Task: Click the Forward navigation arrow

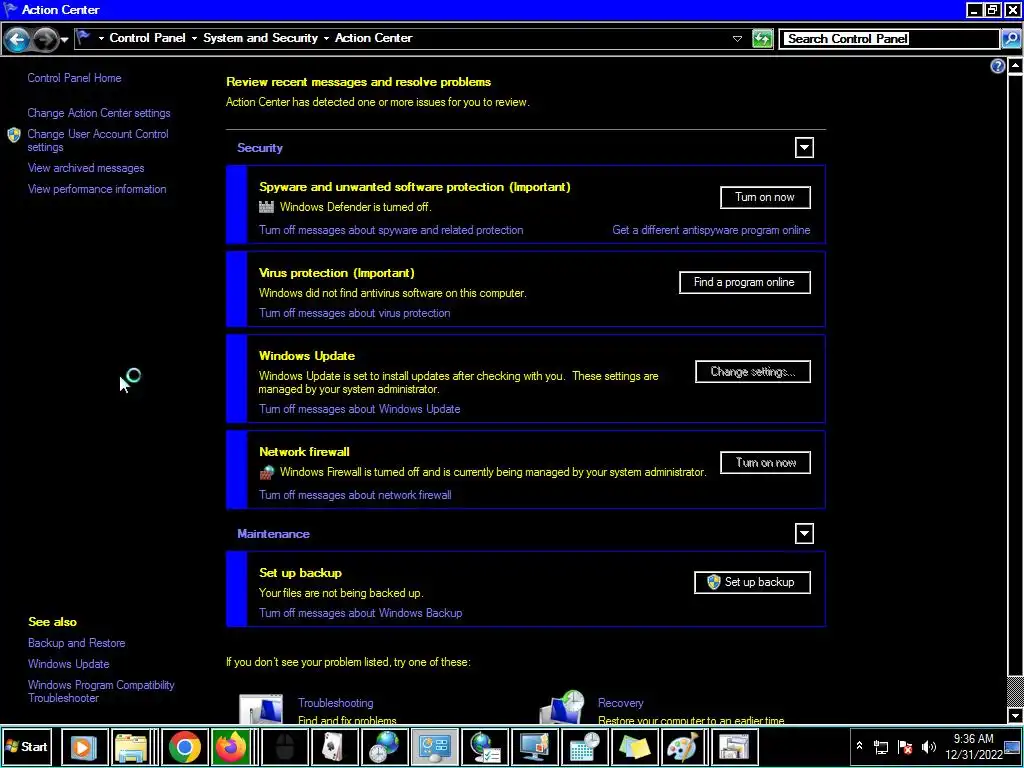Action: click(44, 39)
